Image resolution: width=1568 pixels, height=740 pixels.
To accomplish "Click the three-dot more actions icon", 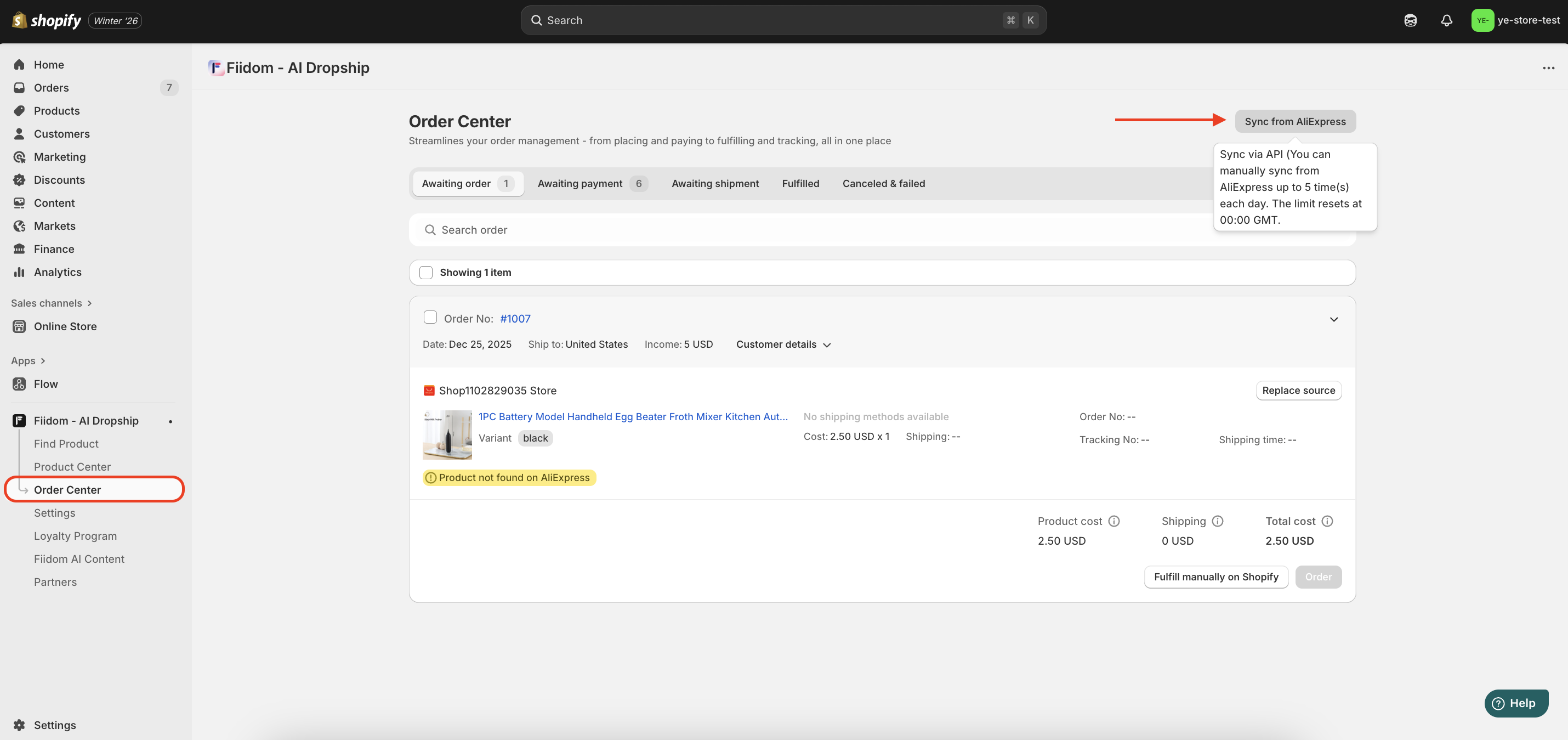I will coord(1548,68).
